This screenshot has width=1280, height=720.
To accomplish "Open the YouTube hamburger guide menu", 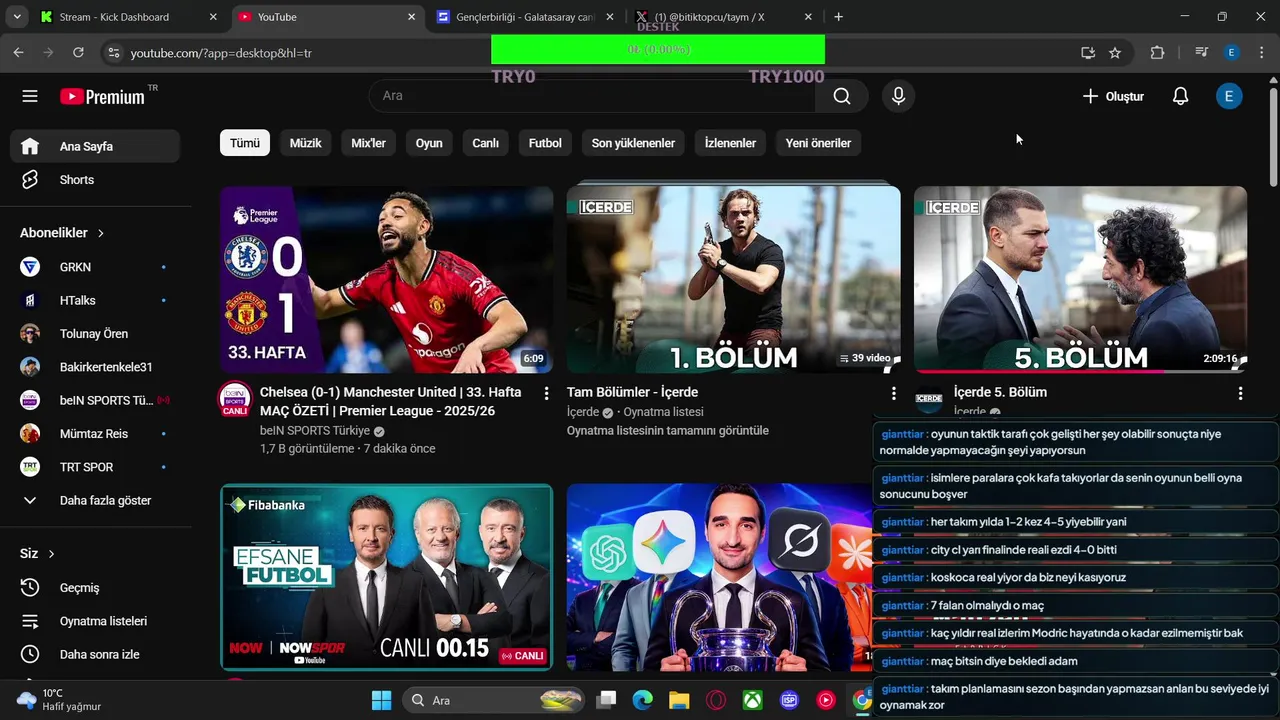I will point(30,96).
